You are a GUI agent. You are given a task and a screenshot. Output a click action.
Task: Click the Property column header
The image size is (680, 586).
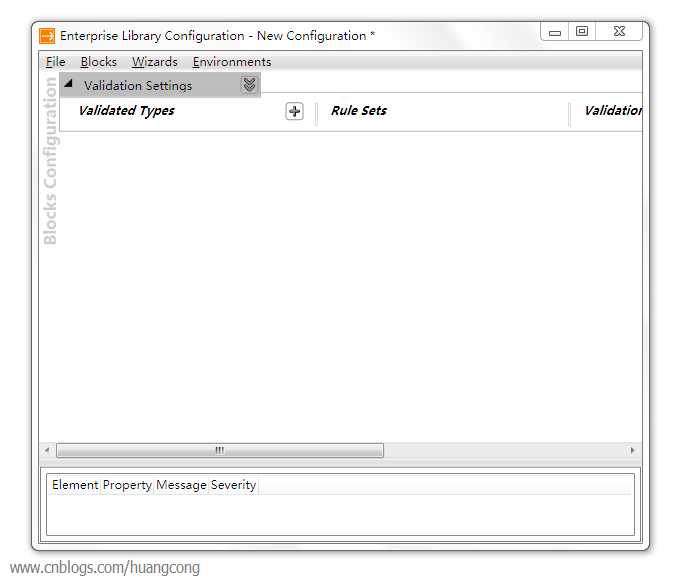tap(127, 485)
